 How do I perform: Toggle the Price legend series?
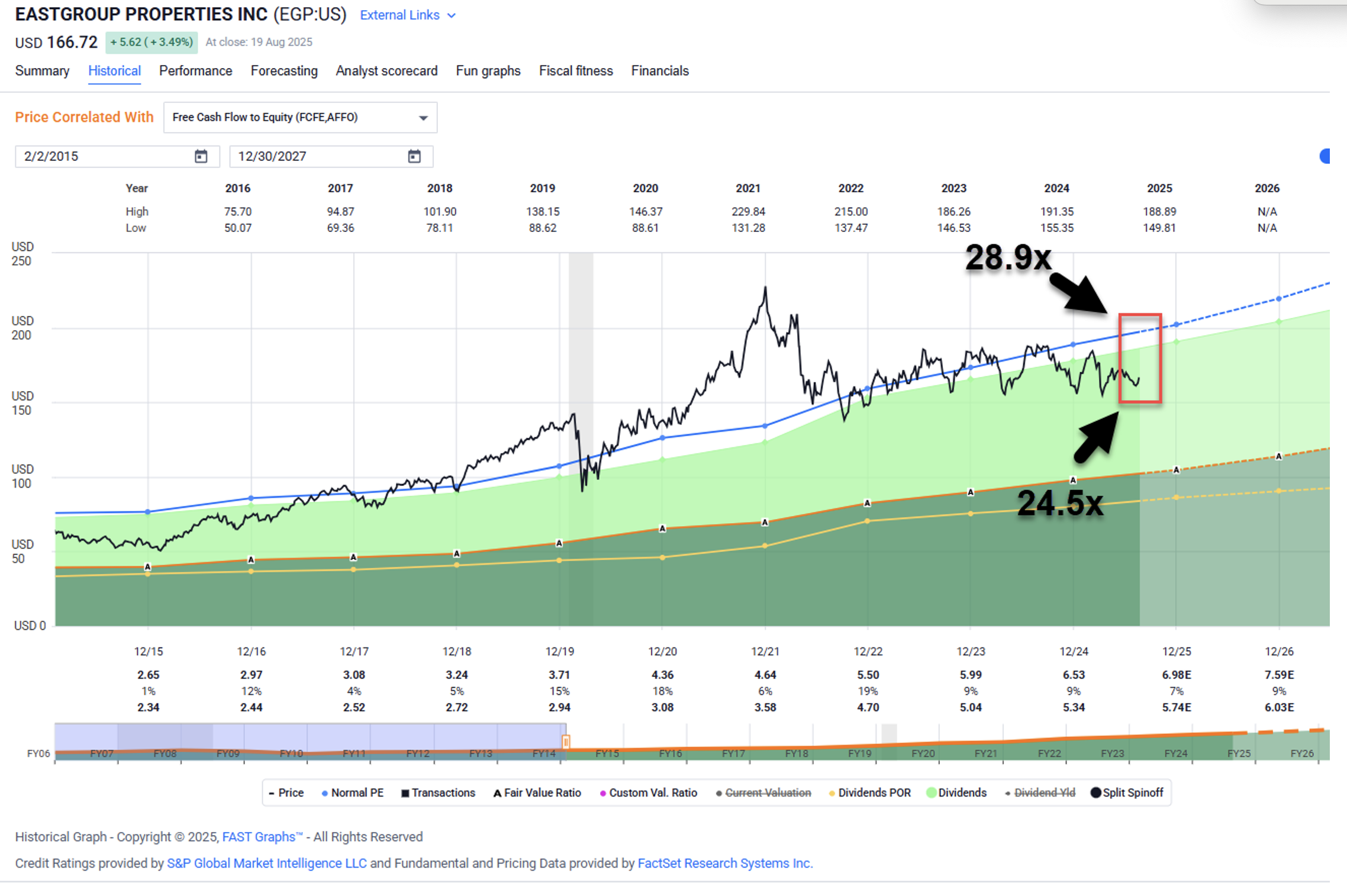coord(286,792)
